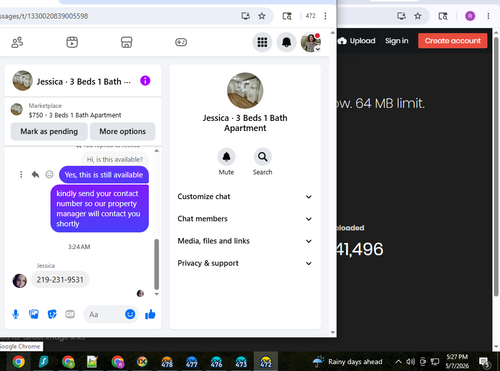The height and width of the screenshot is (371, 500).
Task: Open the Facebook notifications bell
Action: (x=286, y=42)
